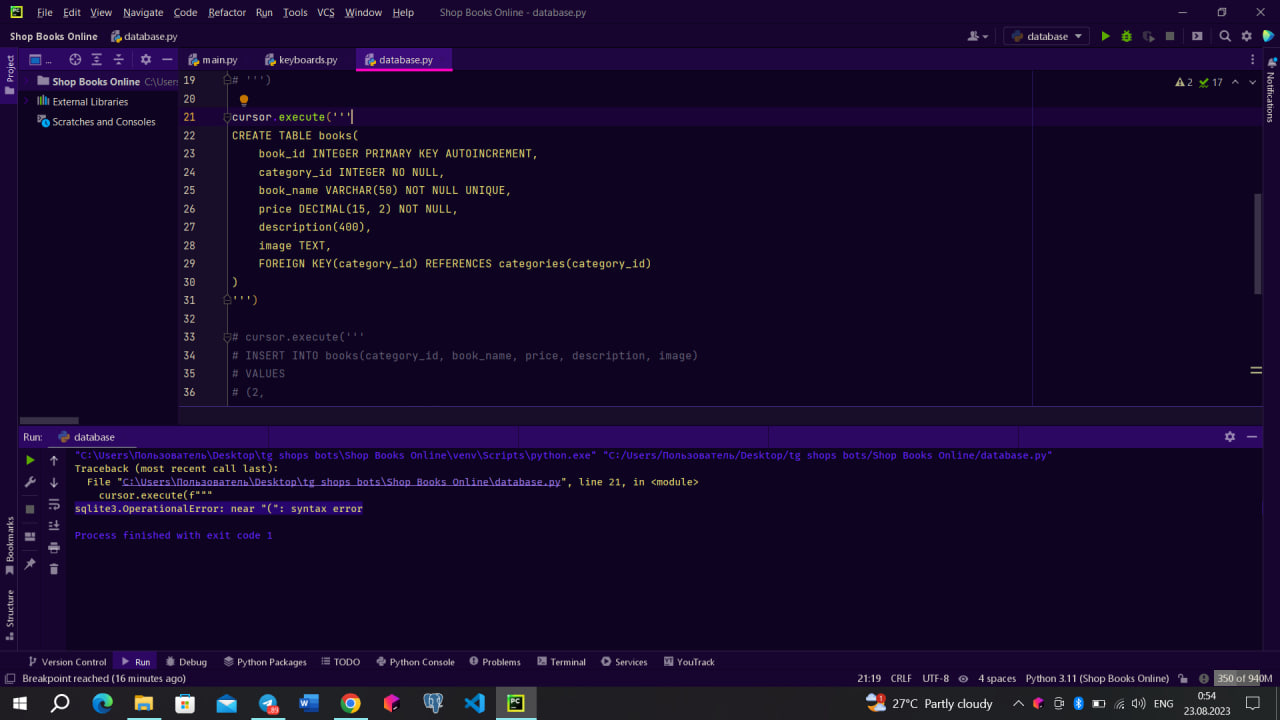The width and height of the screenshot is (1280, 720).
Task: Open the editor tabs more options menu
Action: pos(1253,60)
